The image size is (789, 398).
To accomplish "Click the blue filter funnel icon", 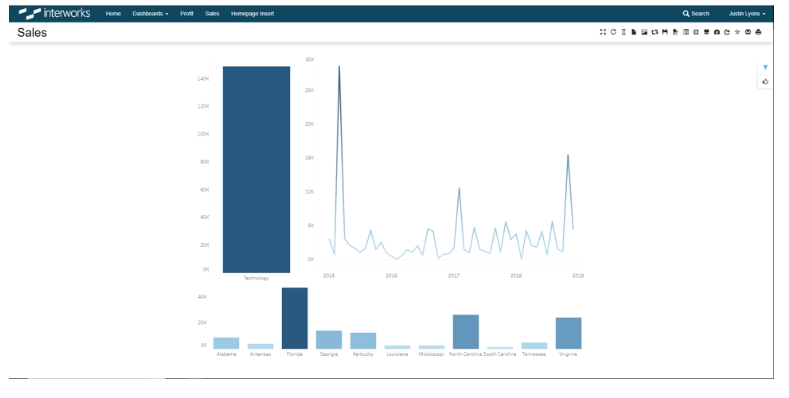I will (x=765, y=67).
